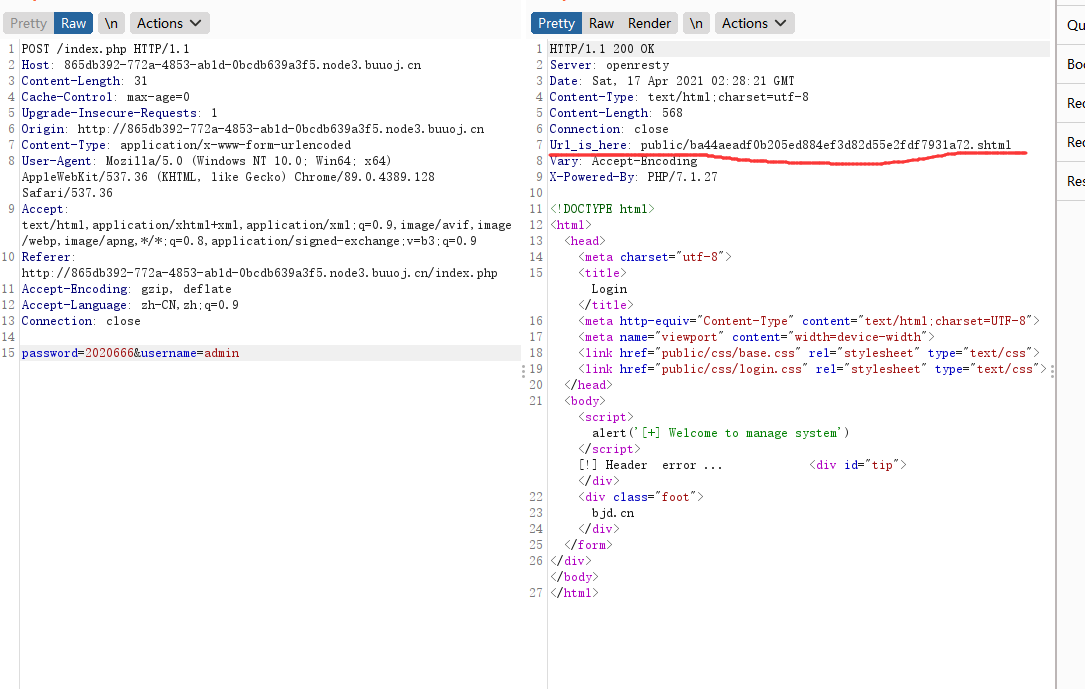Viewport: 1085px width, 689px height.
Task: Click 'HTTP/1.1 200 OK' status line
Action: pos(602,49)
